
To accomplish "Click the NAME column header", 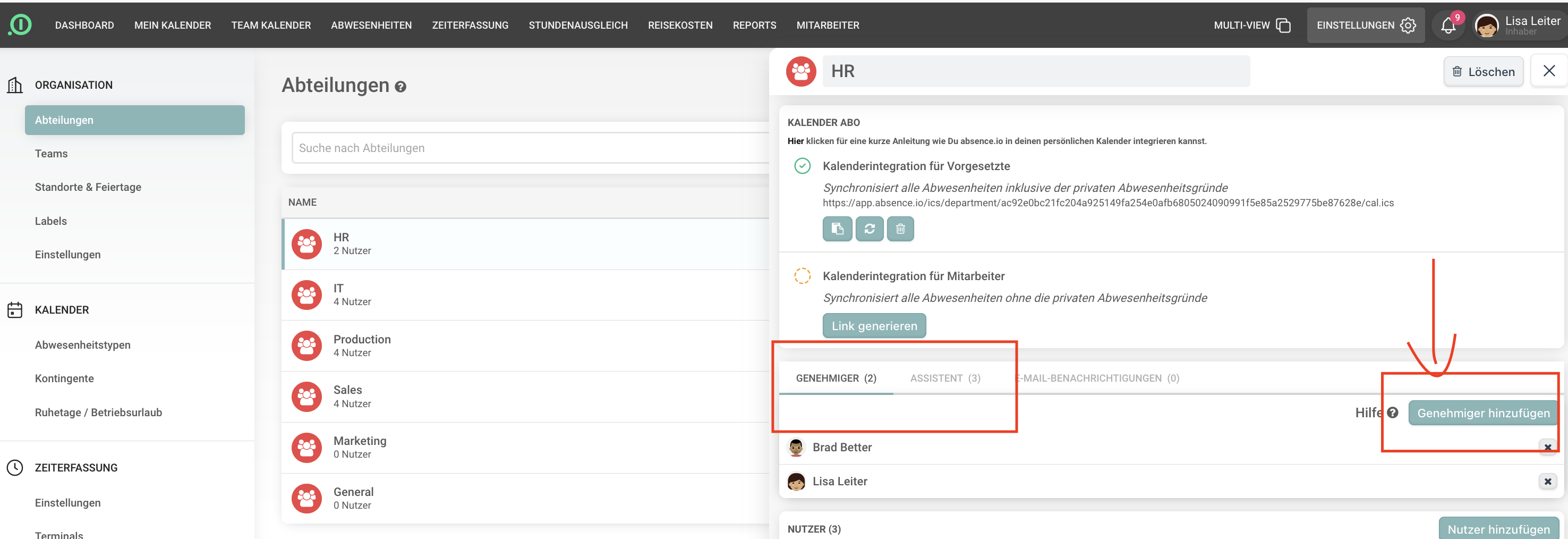I will 302,202.
